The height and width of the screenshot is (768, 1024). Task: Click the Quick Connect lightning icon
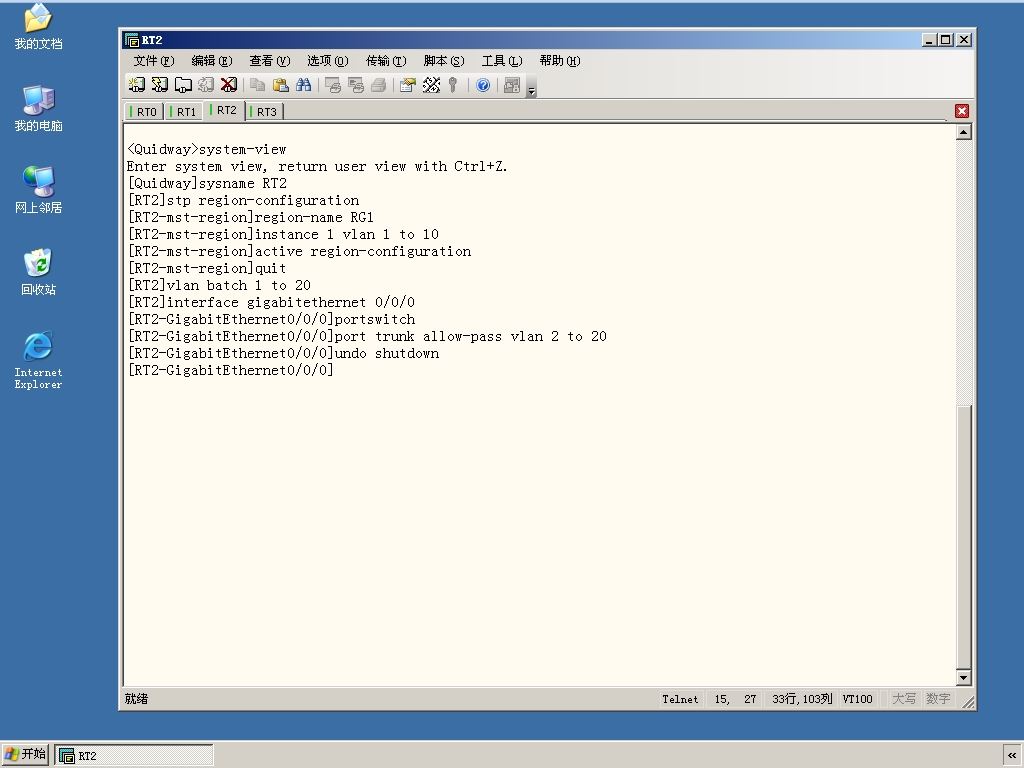159,85
